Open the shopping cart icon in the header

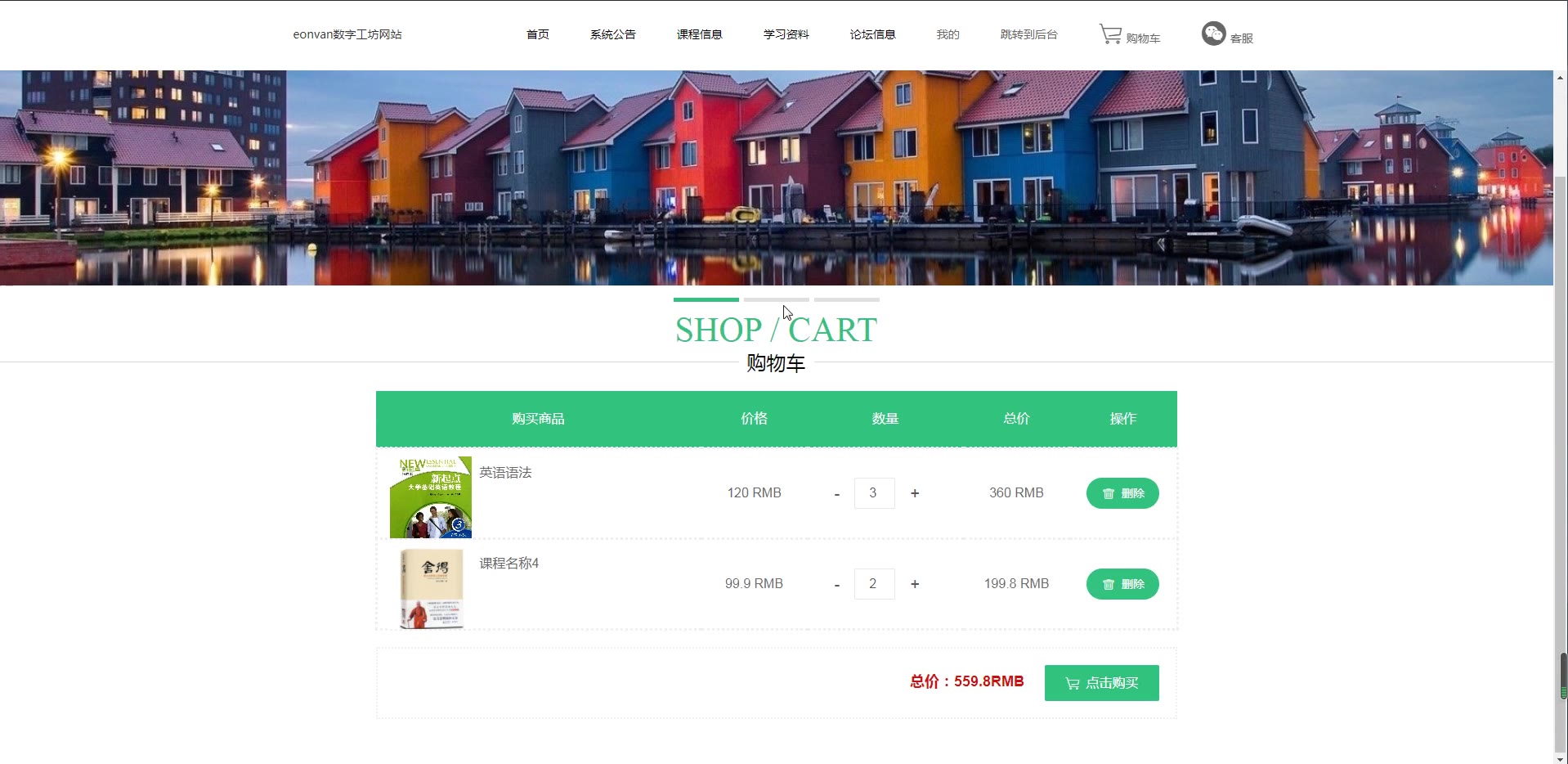pos(1110,34)
